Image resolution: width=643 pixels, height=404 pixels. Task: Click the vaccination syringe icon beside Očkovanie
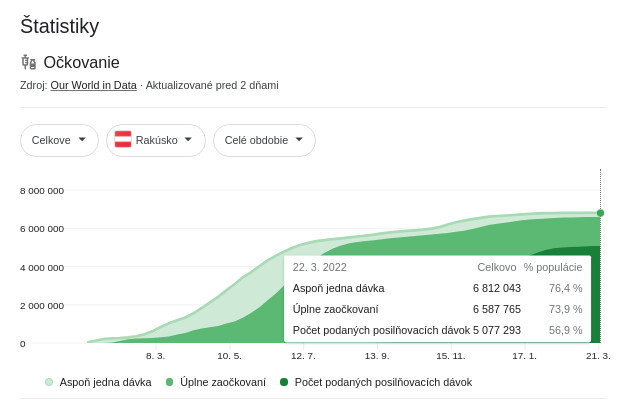click(x=28, y=62)
